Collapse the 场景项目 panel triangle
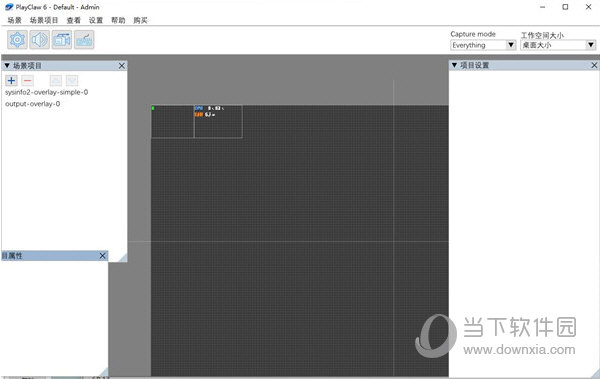The height and width of the screenshot is (379, 600). 7,65
